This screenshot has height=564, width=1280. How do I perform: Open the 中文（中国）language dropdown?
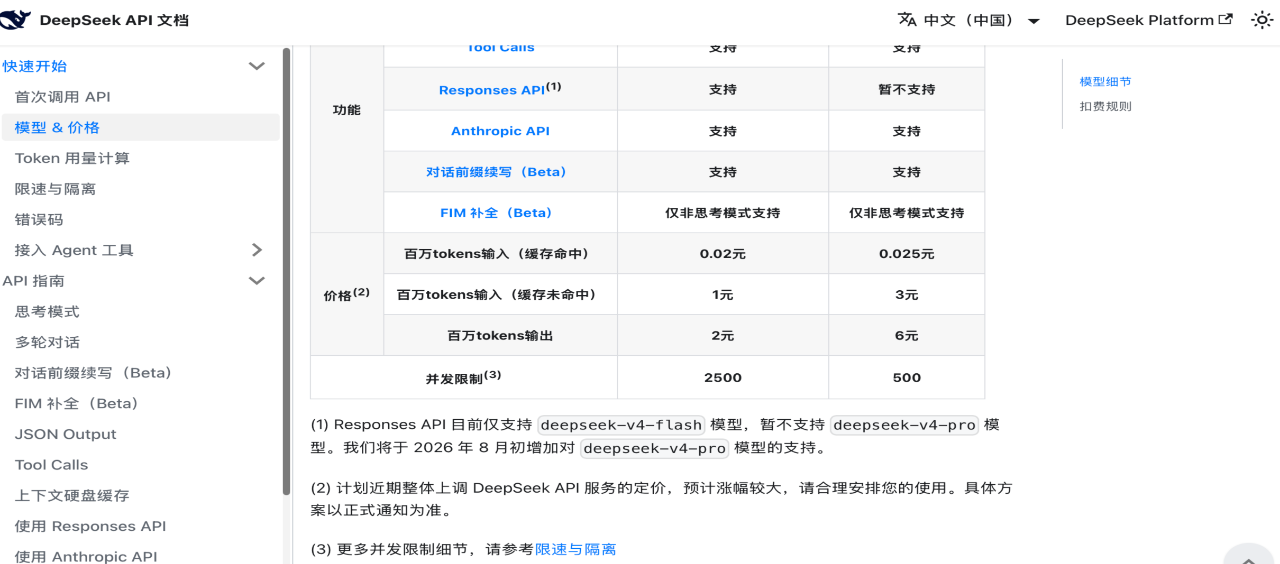[x=969, y=20]
